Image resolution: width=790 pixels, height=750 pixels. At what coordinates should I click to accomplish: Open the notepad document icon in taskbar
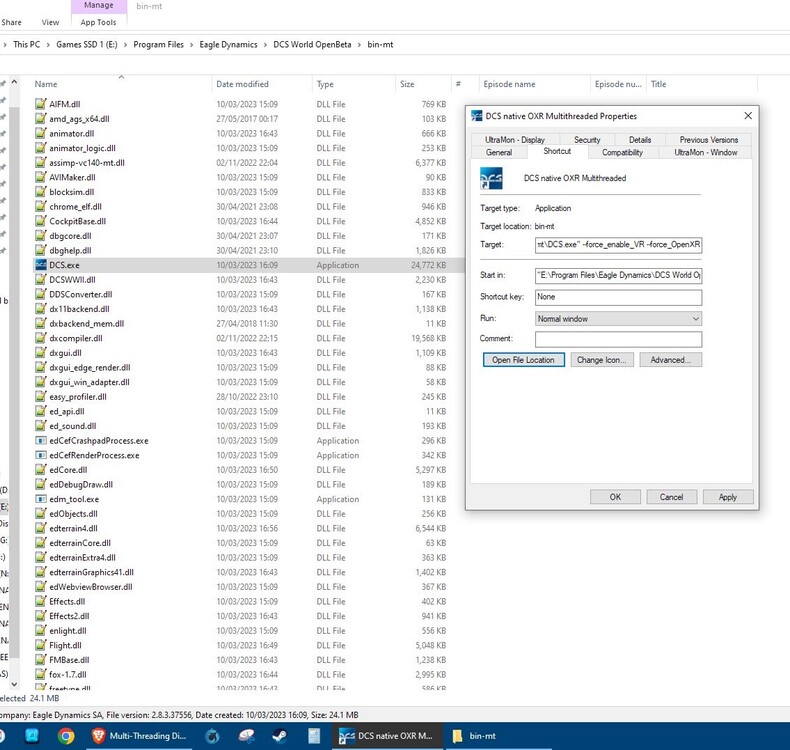tap(314, 736)
